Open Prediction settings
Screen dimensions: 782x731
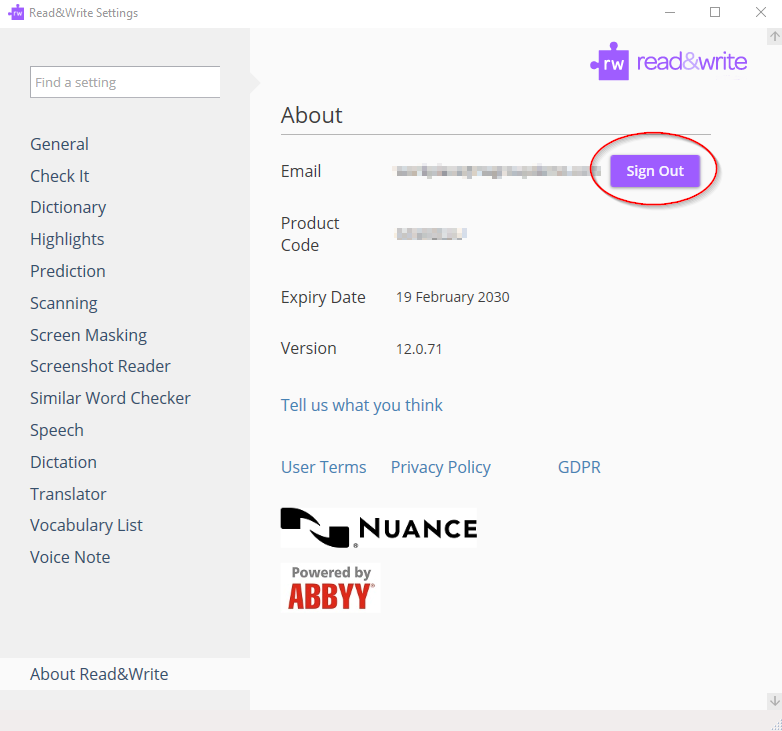(x=68, y=271)
